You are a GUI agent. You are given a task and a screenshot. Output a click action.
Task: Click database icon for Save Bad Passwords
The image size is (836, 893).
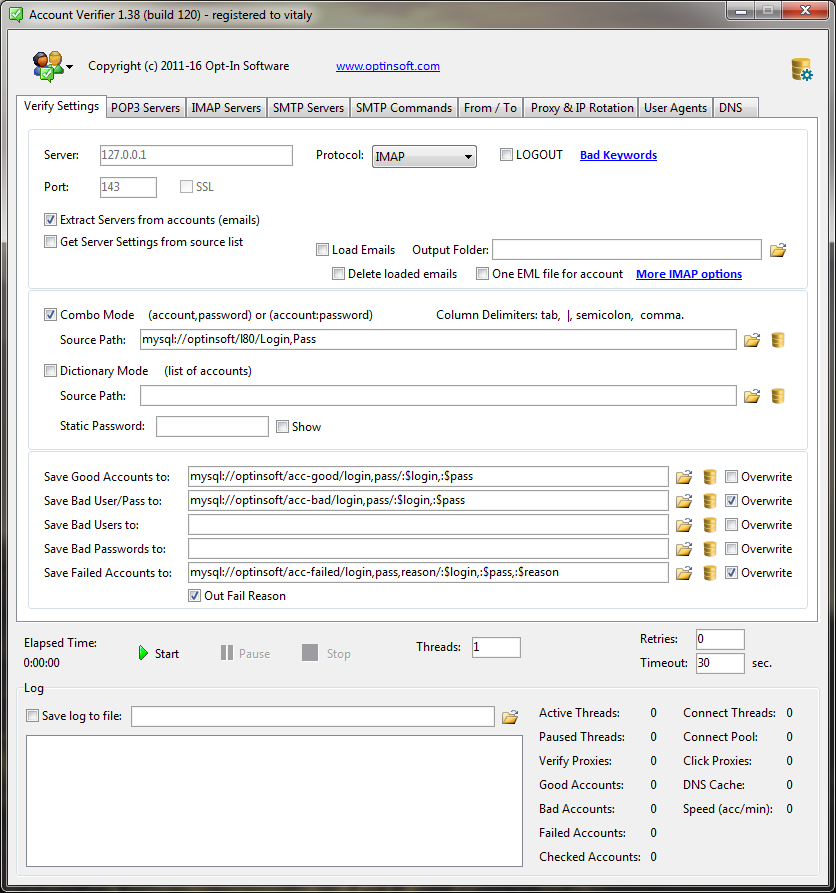pyautogui.click(x=710, y=549)
